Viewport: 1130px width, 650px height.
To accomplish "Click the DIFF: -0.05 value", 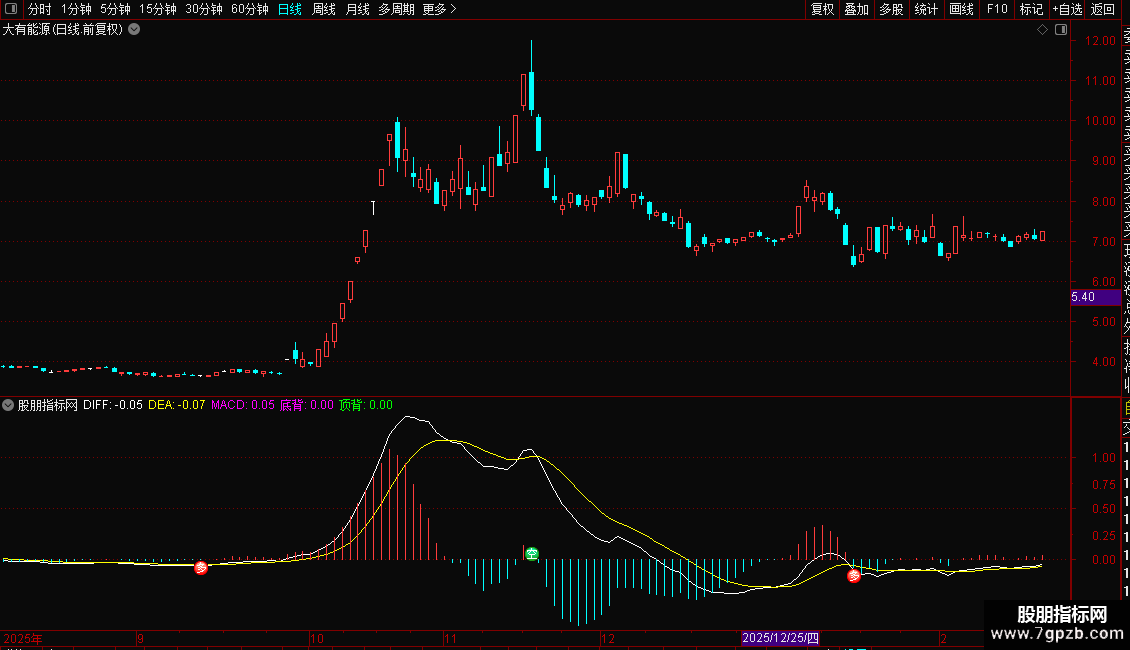I will click(112, 405).
